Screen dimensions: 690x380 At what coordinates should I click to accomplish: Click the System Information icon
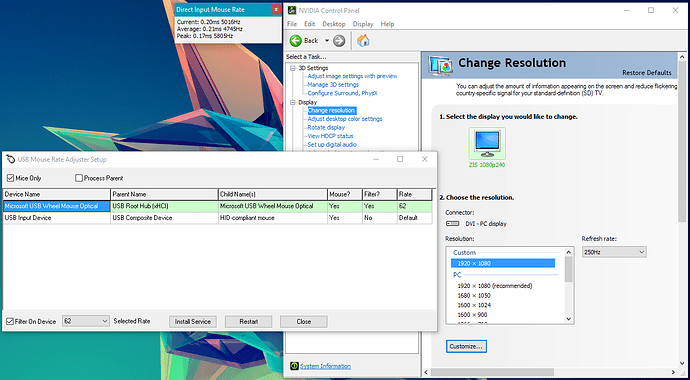point(294,366)
